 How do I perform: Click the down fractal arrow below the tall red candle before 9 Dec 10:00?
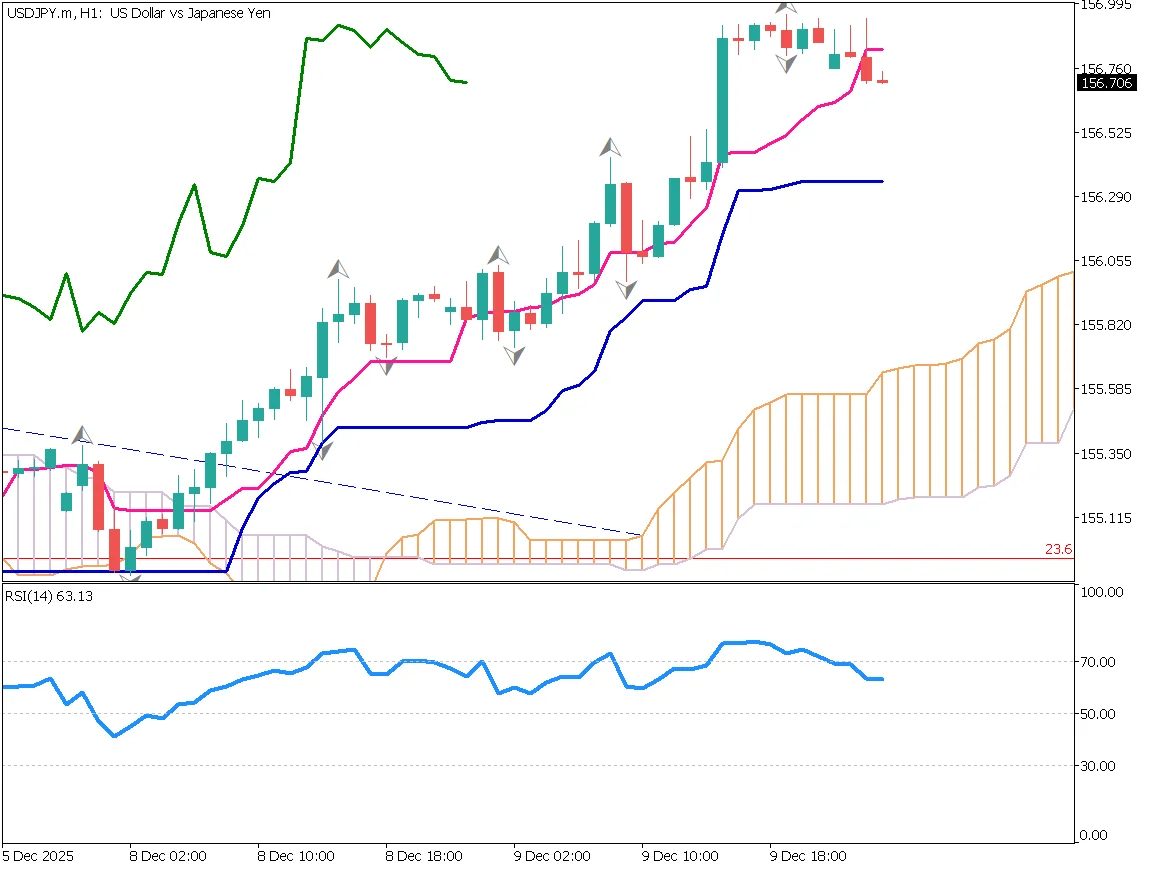[626, 290]
